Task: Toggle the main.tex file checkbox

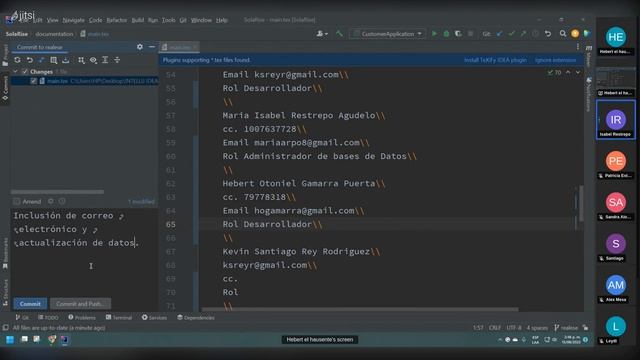Action: (33, 81)
